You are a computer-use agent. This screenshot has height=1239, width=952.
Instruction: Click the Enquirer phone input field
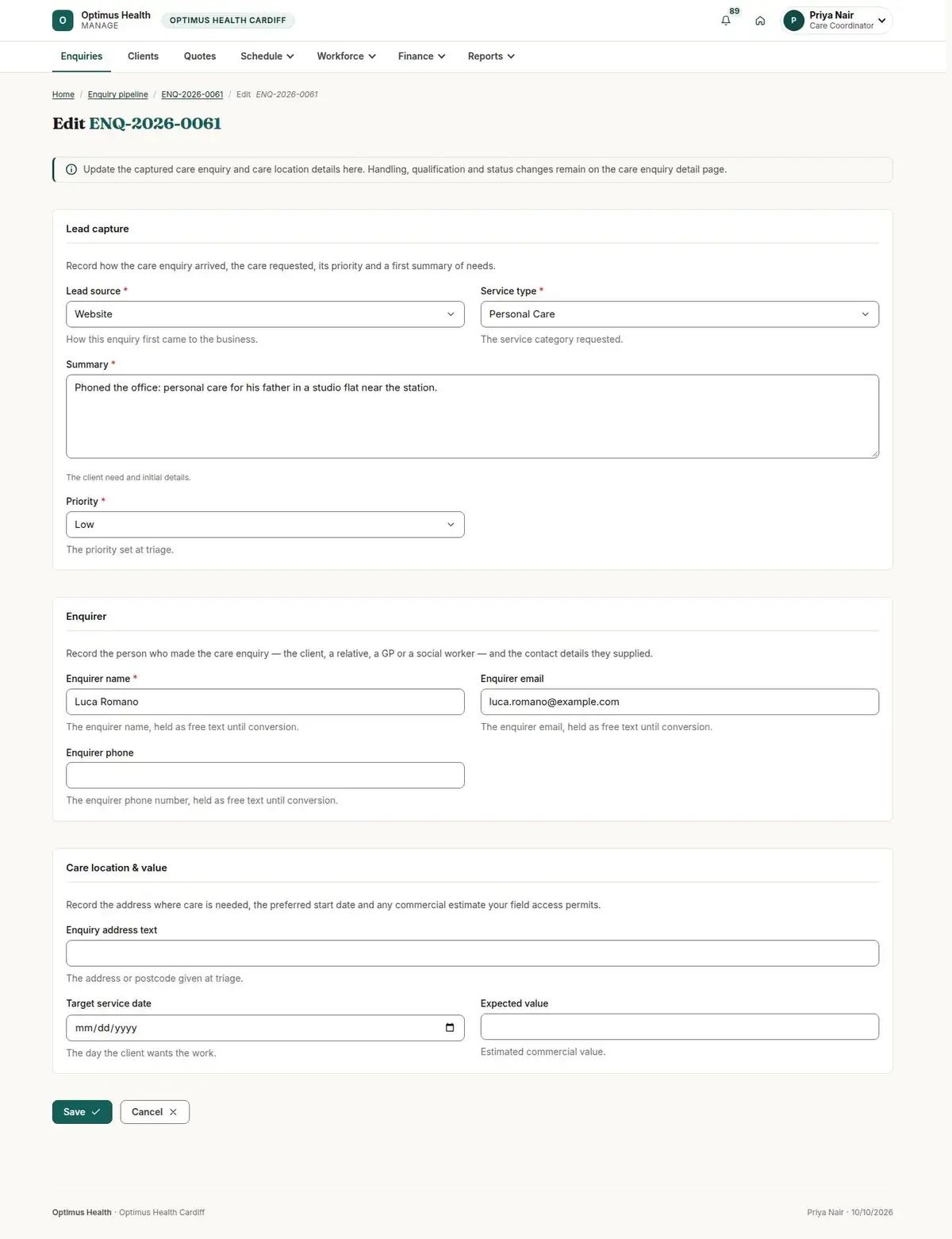pyautogui.click(x=265, y=775)
